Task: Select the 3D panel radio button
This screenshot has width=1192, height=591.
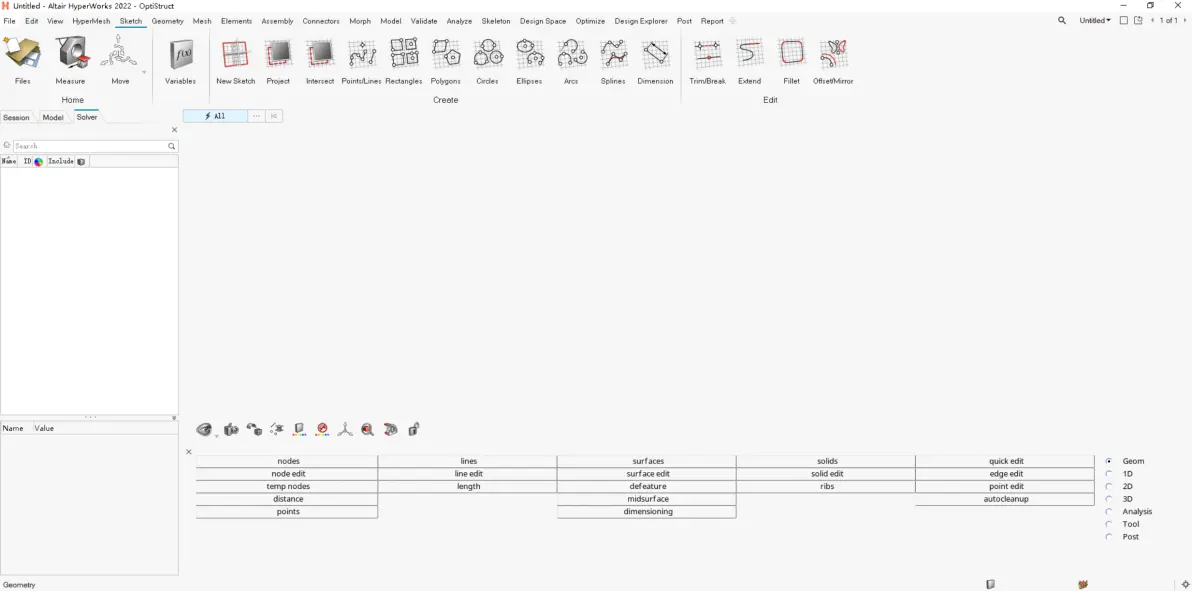Action: click(x=1109, y=499)
